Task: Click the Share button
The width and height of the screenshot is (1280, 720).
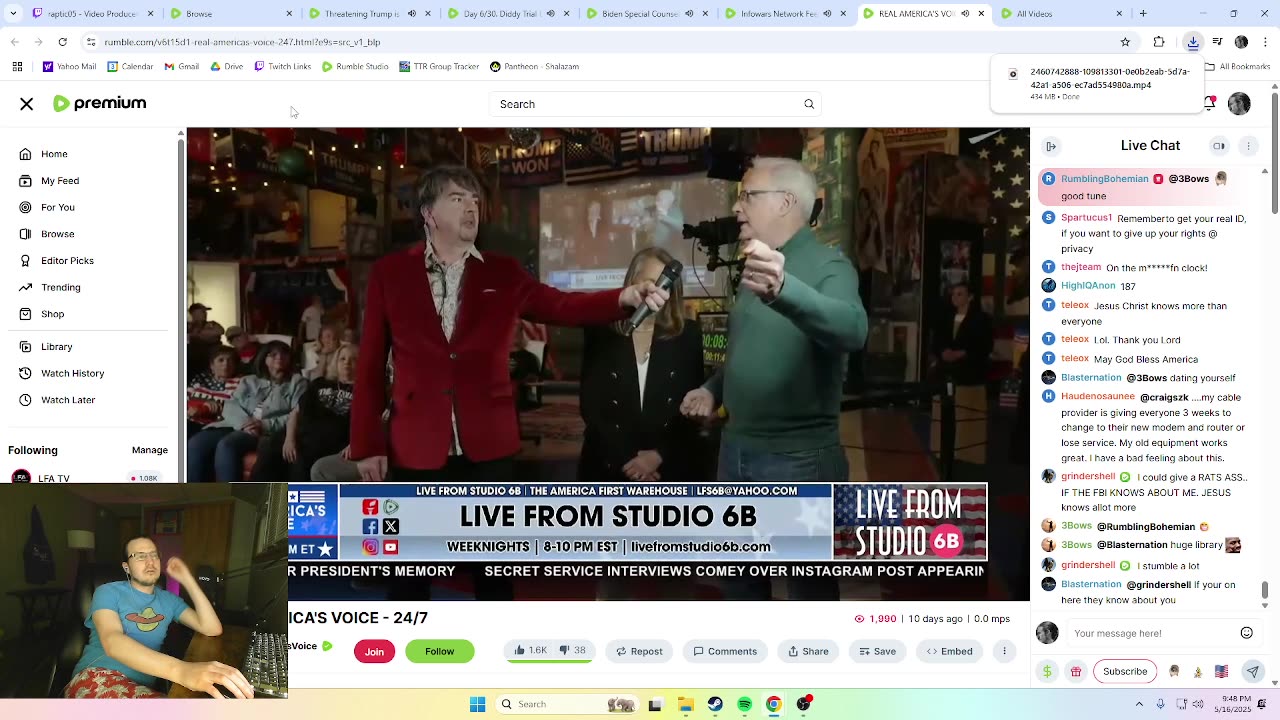Action: click(x=808, y=651)
